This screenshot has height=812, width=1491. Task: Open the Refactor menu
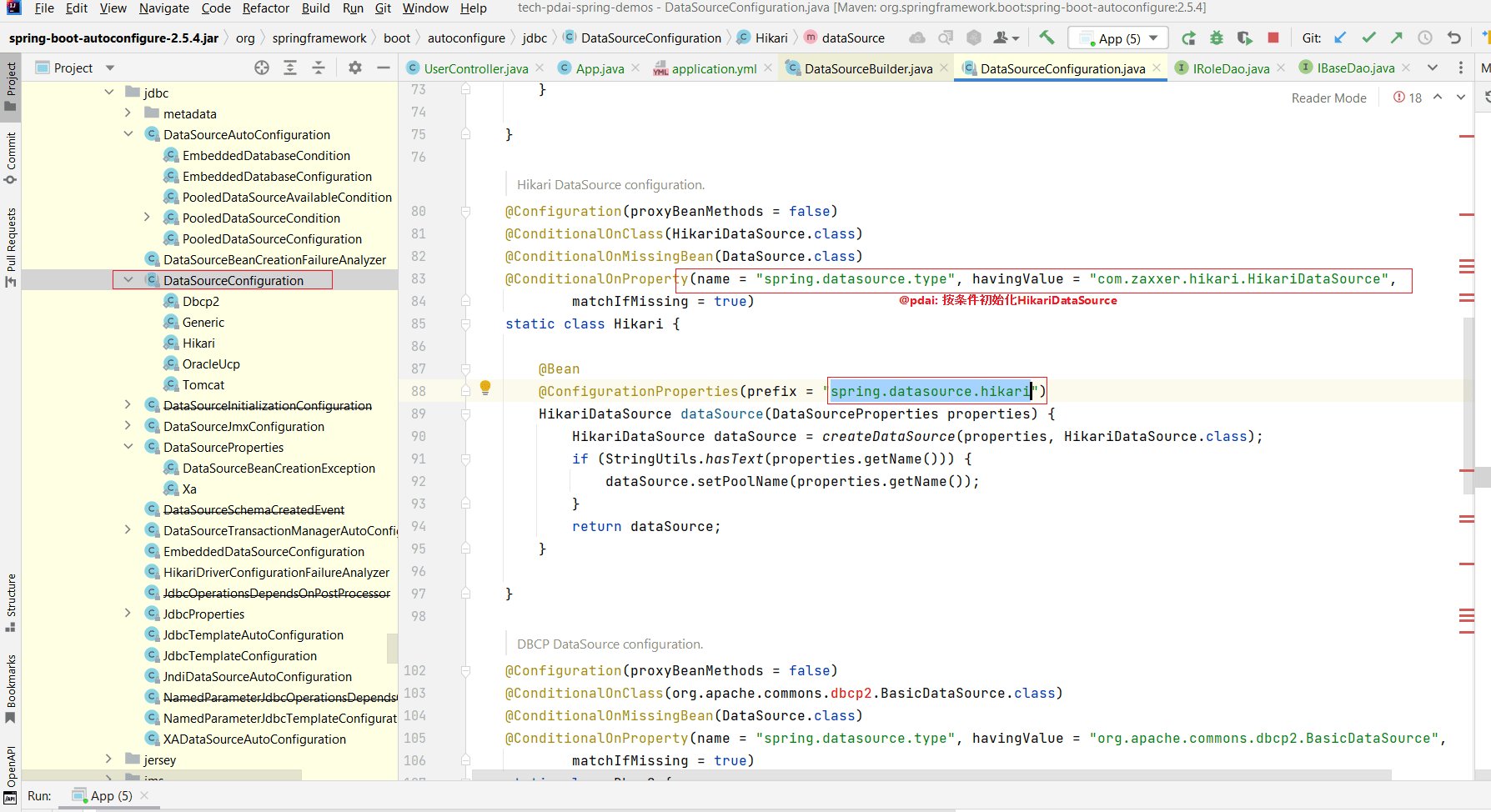point(265,8)
